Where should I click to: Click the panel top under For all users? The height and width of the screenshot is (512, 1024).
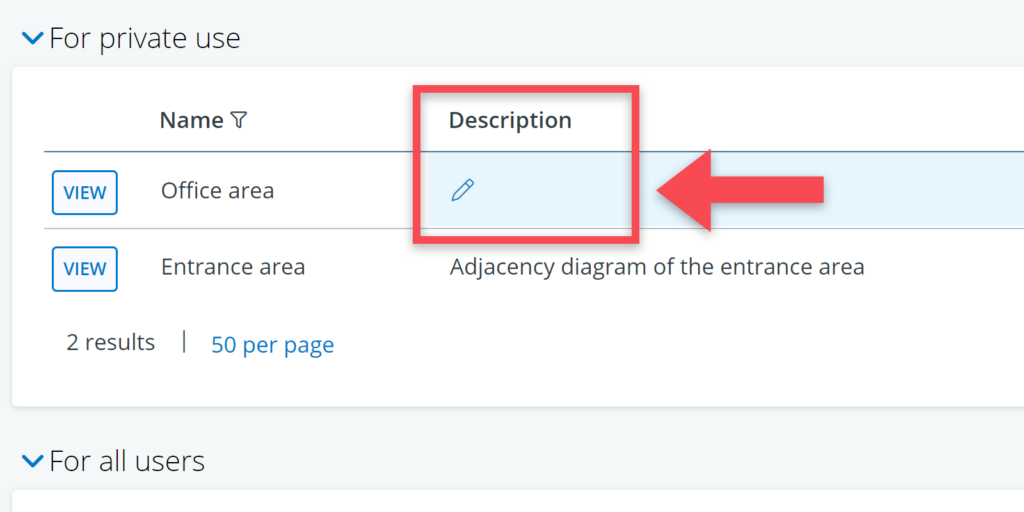(x=500, y=500)
